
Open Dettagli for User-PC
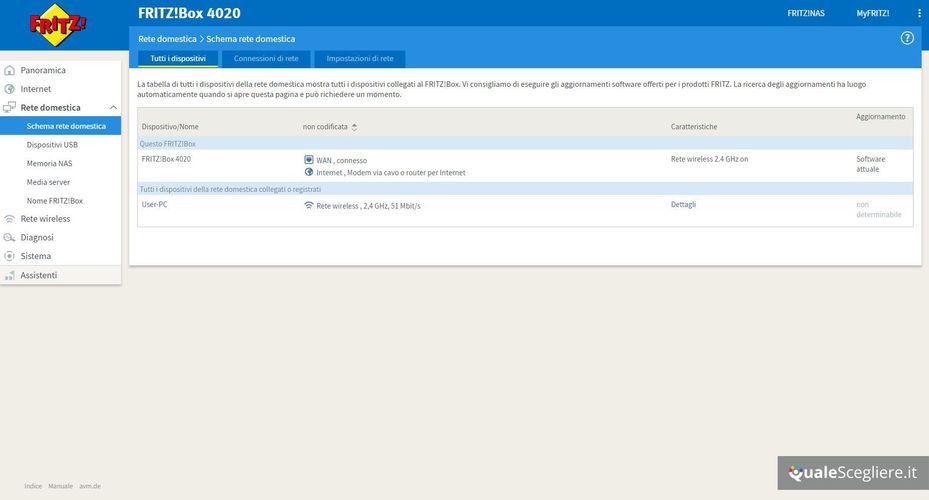pos(683,204)
